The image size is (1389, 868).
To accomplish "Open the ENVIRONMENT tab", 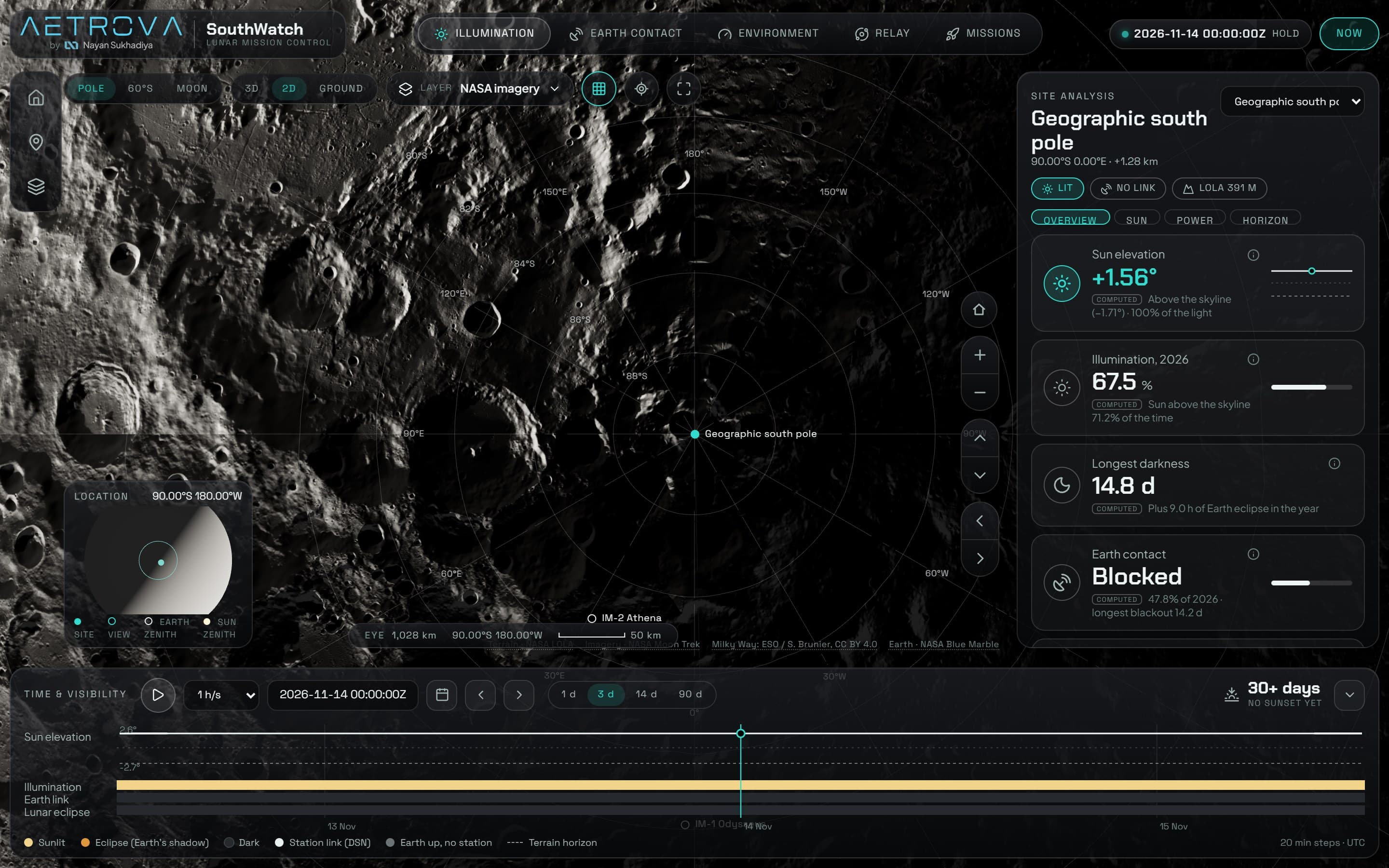I will click(768, 33).
